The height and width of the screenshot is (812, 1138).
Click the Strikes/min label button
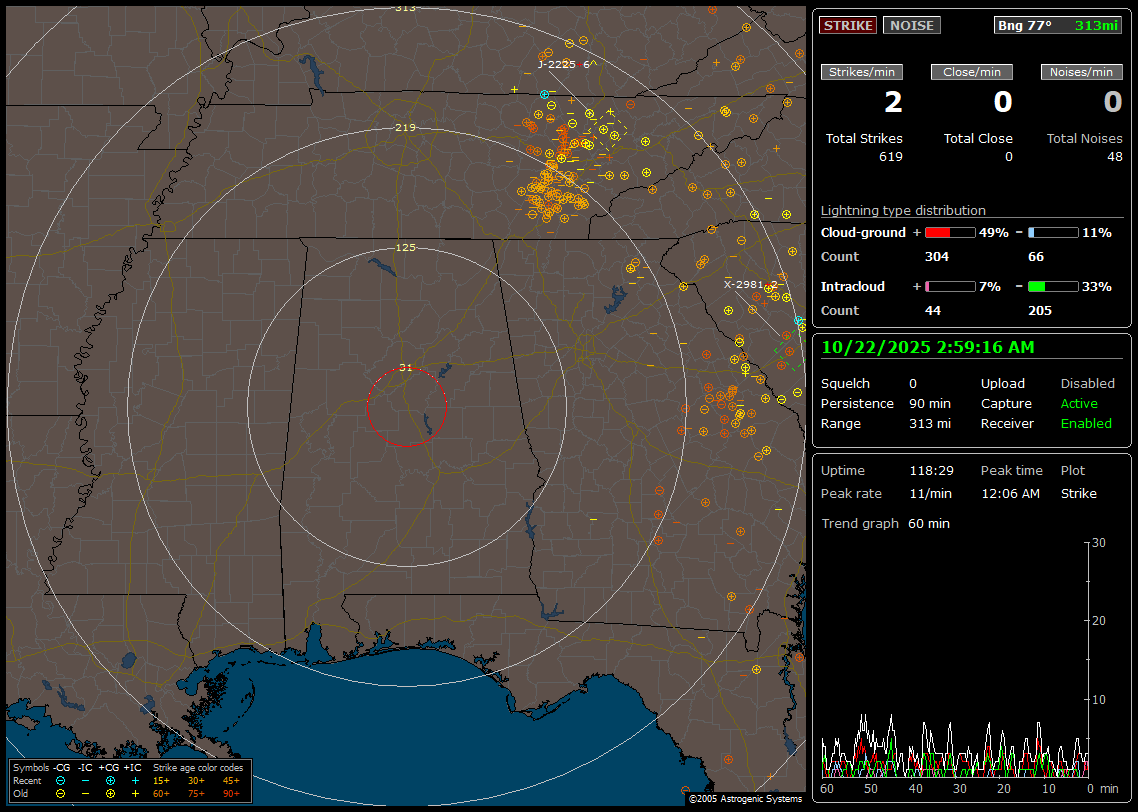tap(862, 72)
